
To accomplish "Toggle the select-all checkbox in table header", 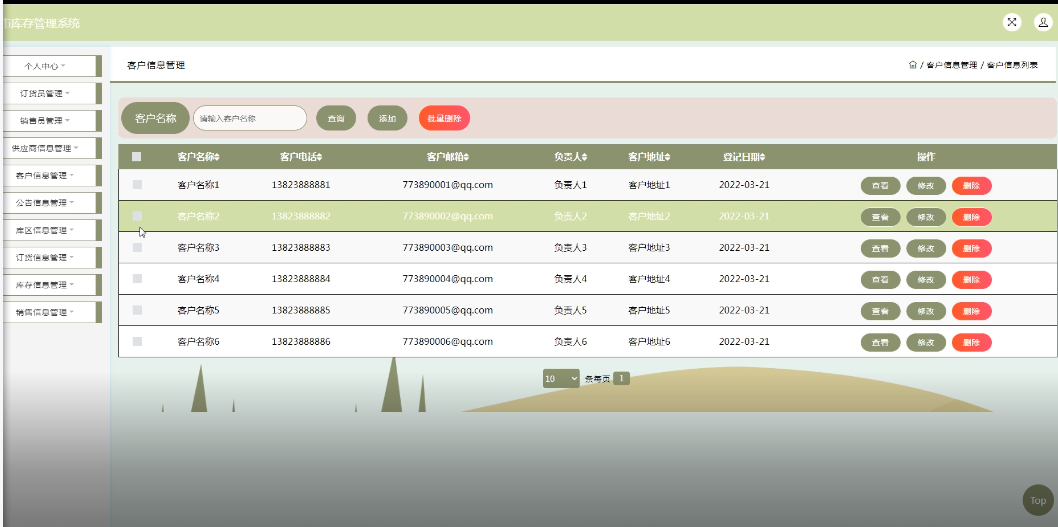I will (x=137, y=156).
